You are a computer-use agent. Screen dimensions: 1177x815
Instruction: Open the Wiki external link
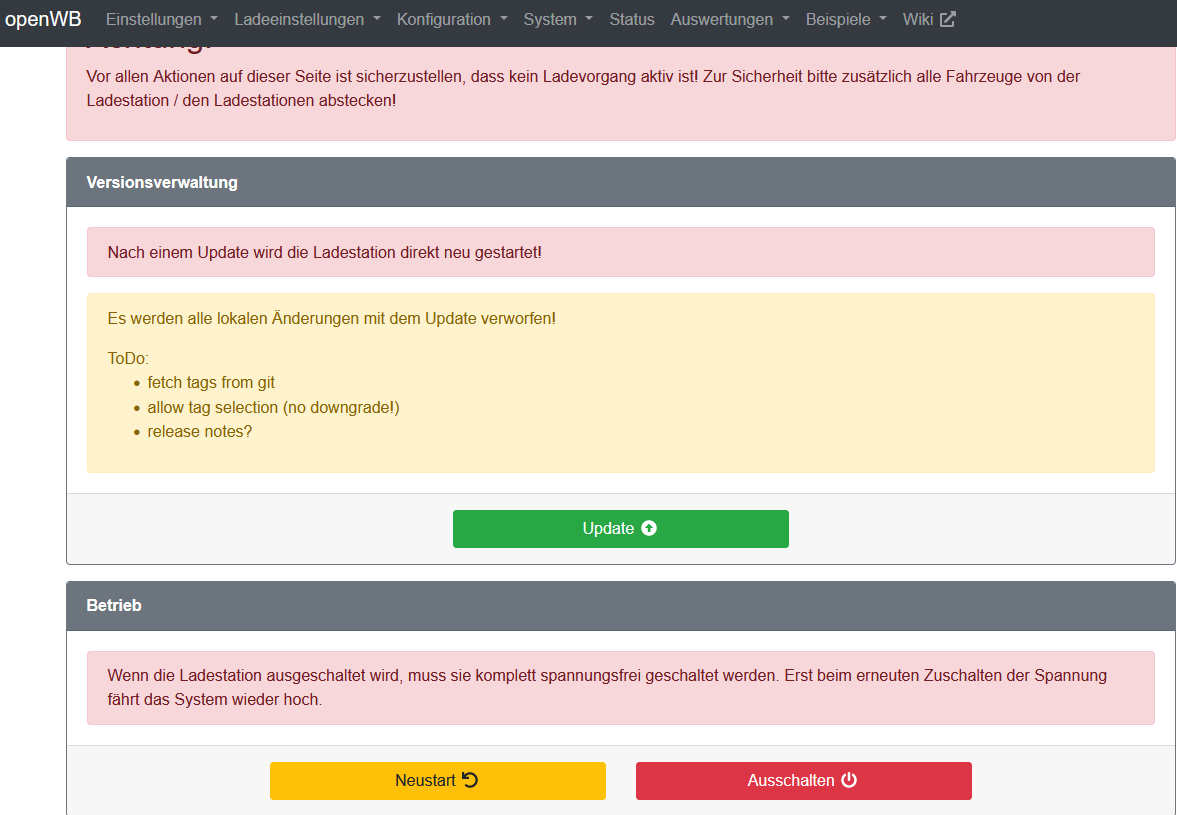pos(929,20)
